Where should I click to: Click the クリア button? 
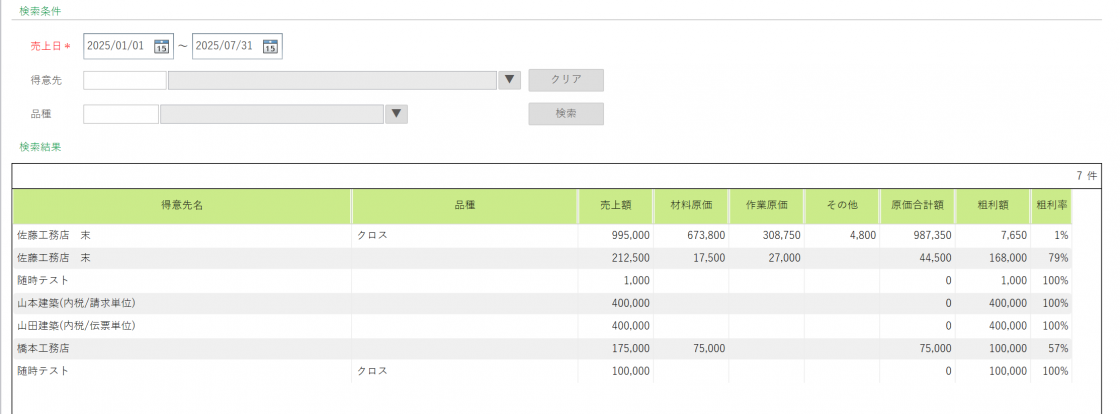tap(565, 80)
